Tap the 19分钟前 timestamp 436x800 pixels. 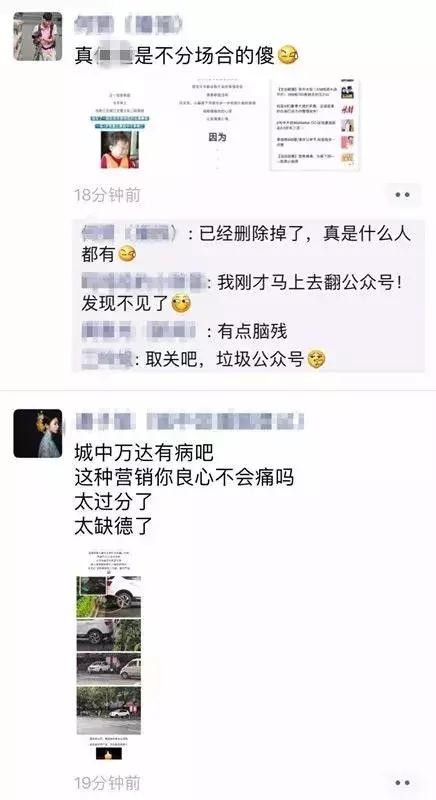pyautogui.click(x=108, y=783)
